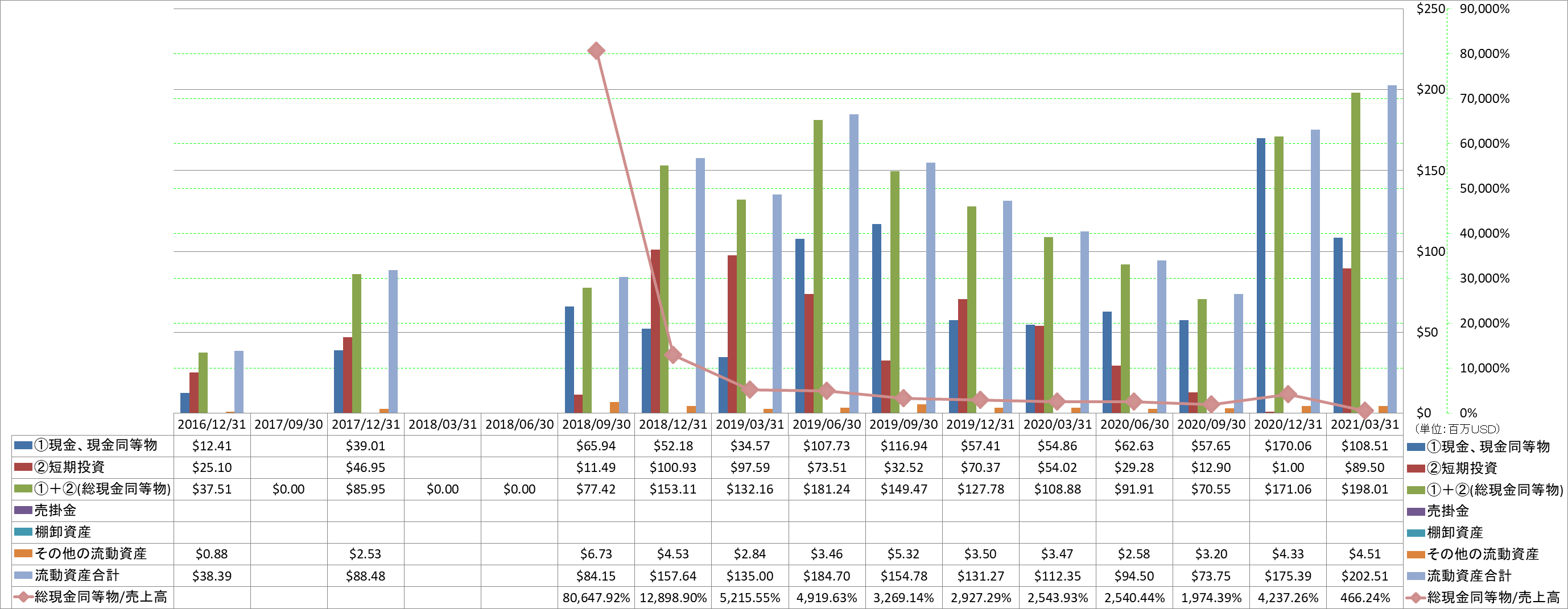Screen dimensions: 1568x609
Task: Click the ①現金、現金同等物 row header in the table
Action: tap(93, 445)
